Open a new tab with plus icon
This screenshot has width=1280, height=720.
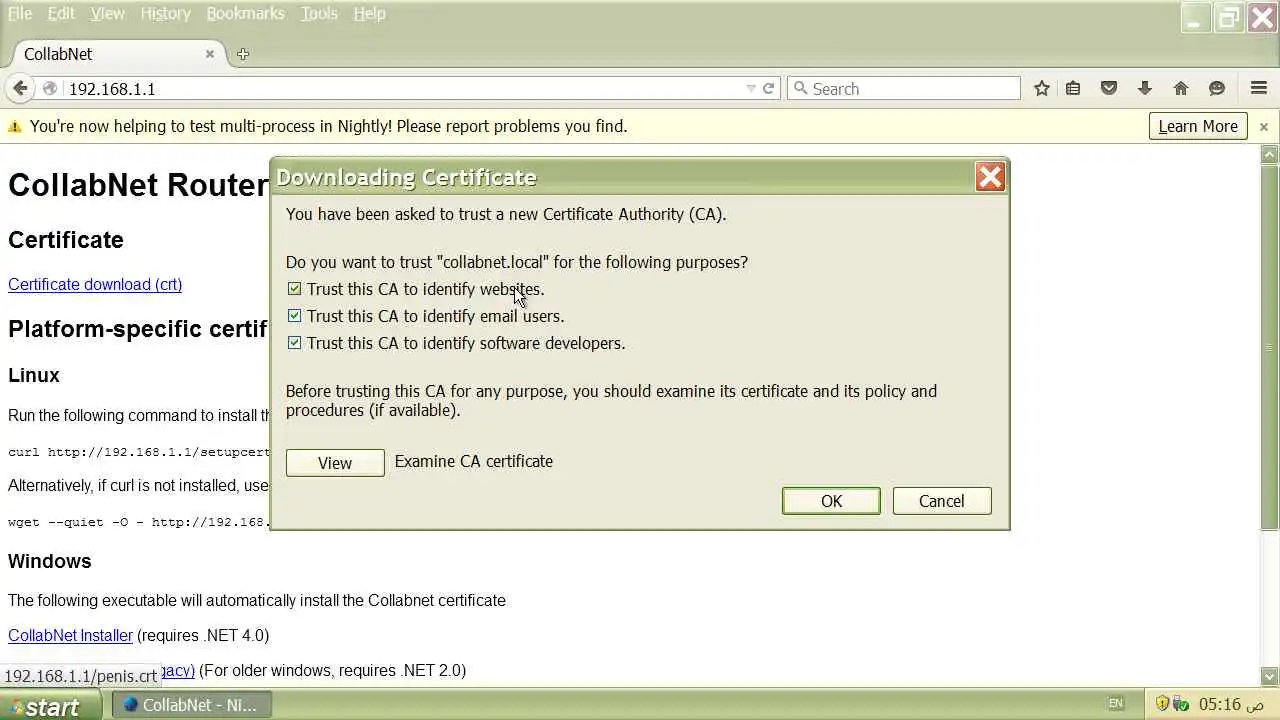click(243, 54)
